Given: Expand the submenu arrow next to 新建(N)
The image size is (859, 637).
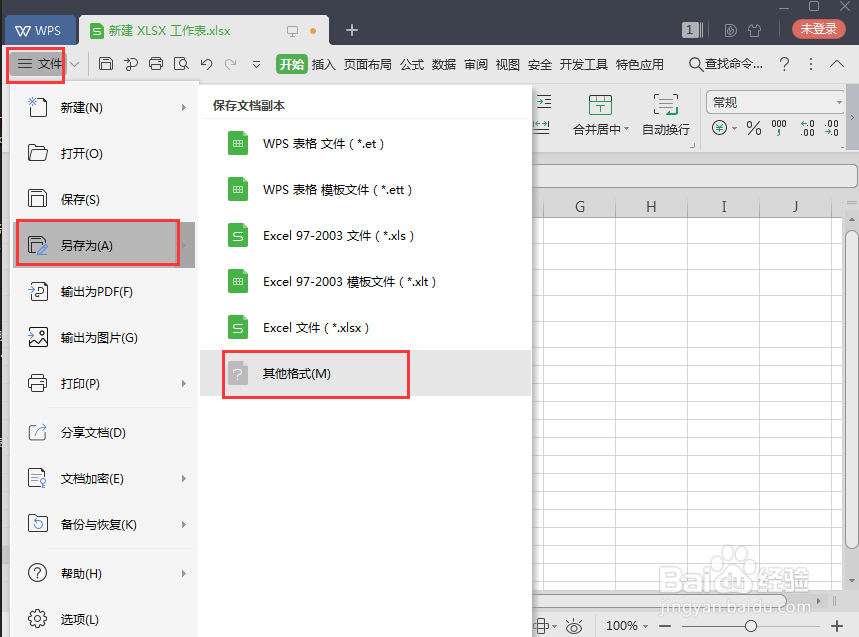Looking at the screenshot, I should 184,107.
